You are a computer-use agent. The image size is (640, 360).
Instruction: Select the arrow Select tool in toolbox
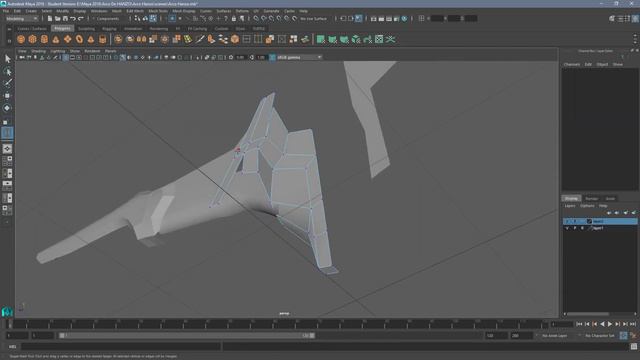pyautogui.click(x=7, y=59)
